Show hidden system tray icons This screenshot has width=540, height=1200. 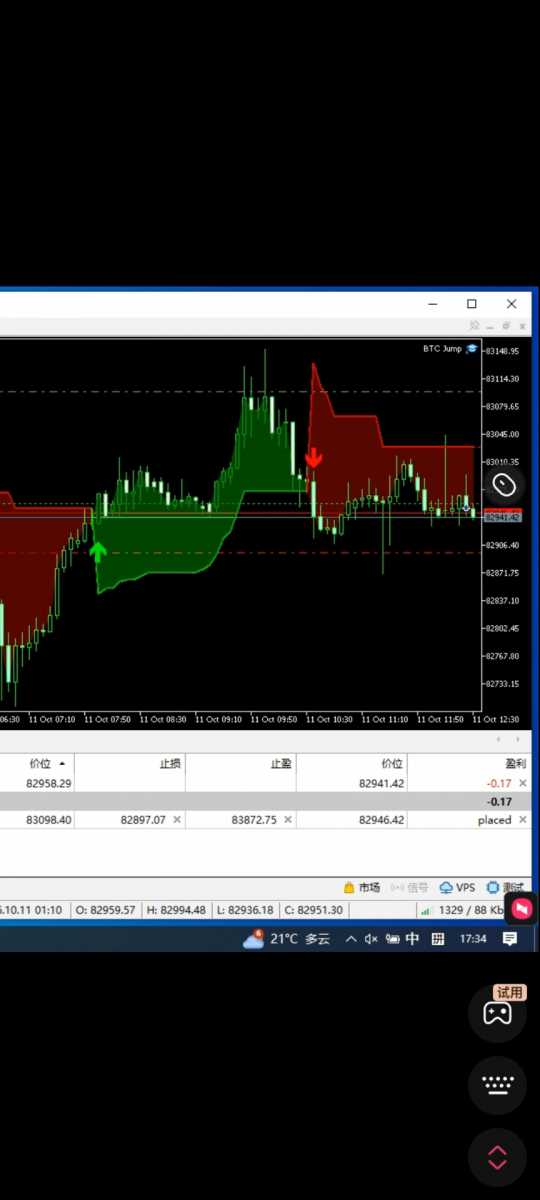coord(351,939)
